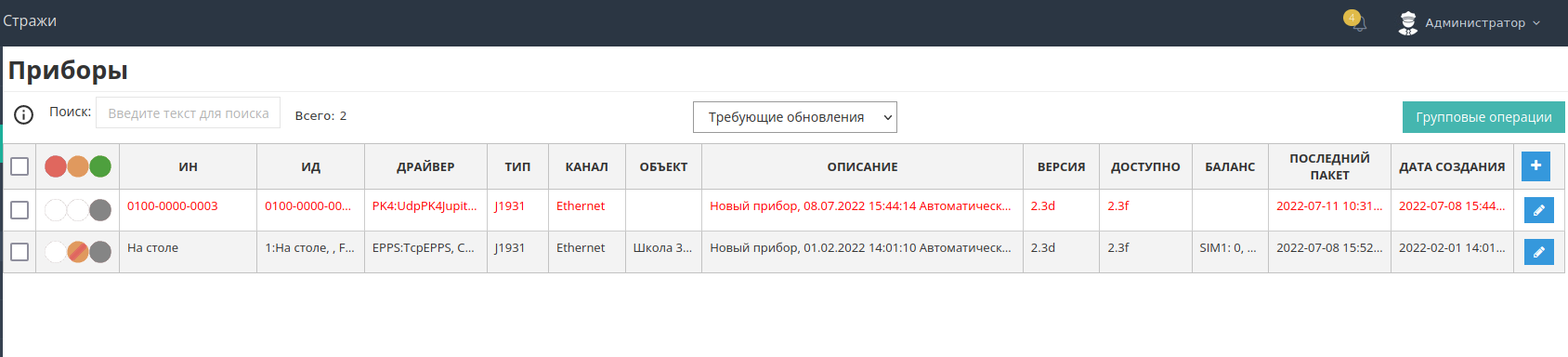Click the administrator avatar icon
The image size is (1568, 357).
tap(1407, 22)
